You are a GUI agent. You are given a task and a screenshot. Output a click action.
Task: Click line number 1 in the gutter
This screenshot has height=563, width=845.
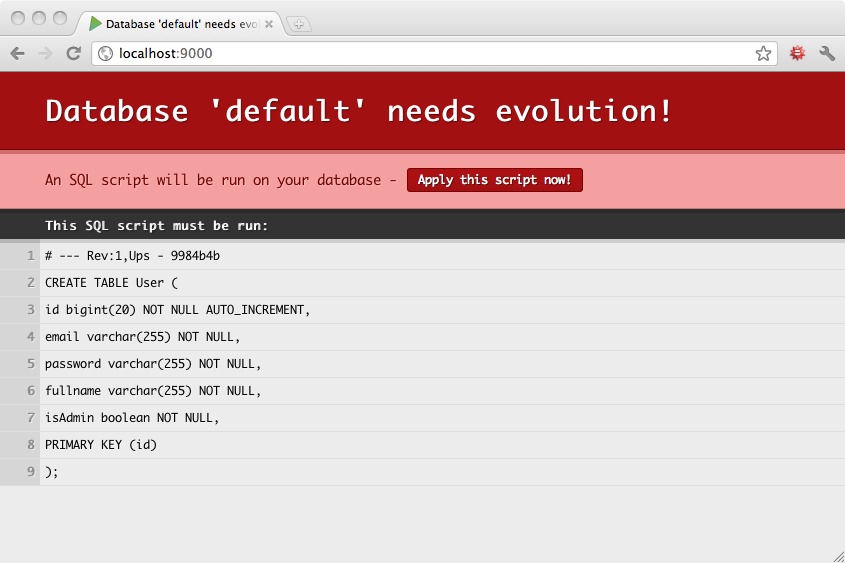pyautogui.click(x=31, y=256)
